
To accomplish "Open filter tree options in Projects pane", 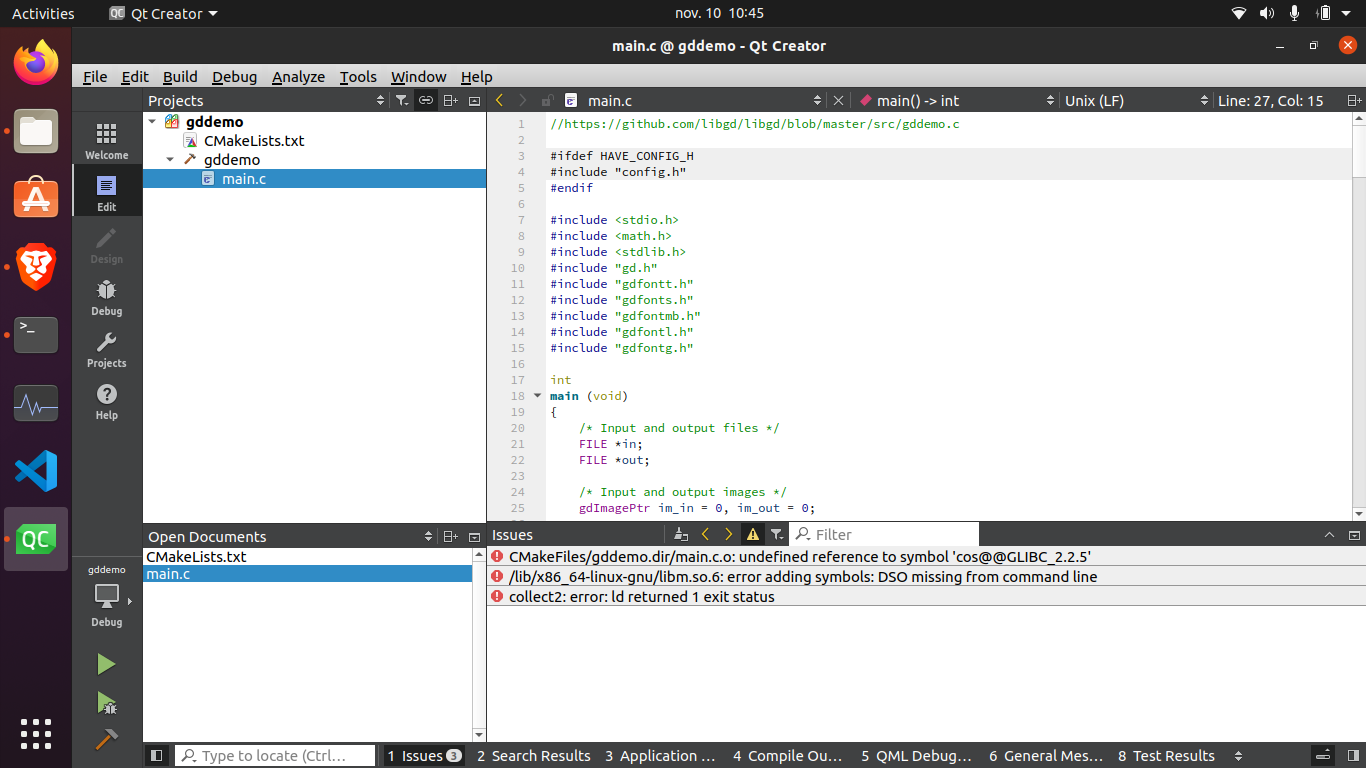I will pos(401,100).
